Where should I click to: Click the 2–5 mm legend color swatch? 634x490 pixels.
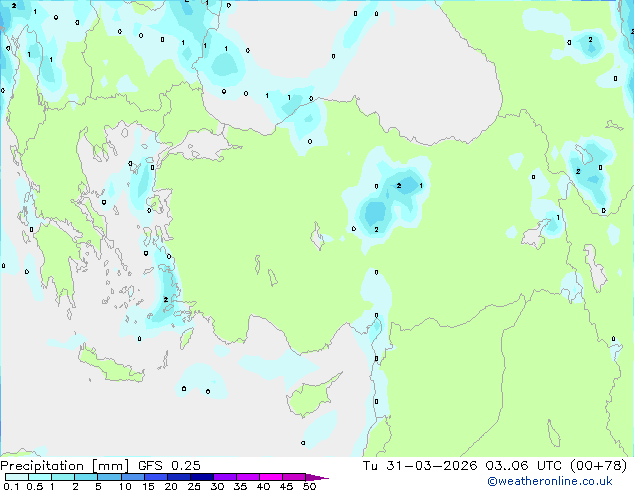pos(86,477)
